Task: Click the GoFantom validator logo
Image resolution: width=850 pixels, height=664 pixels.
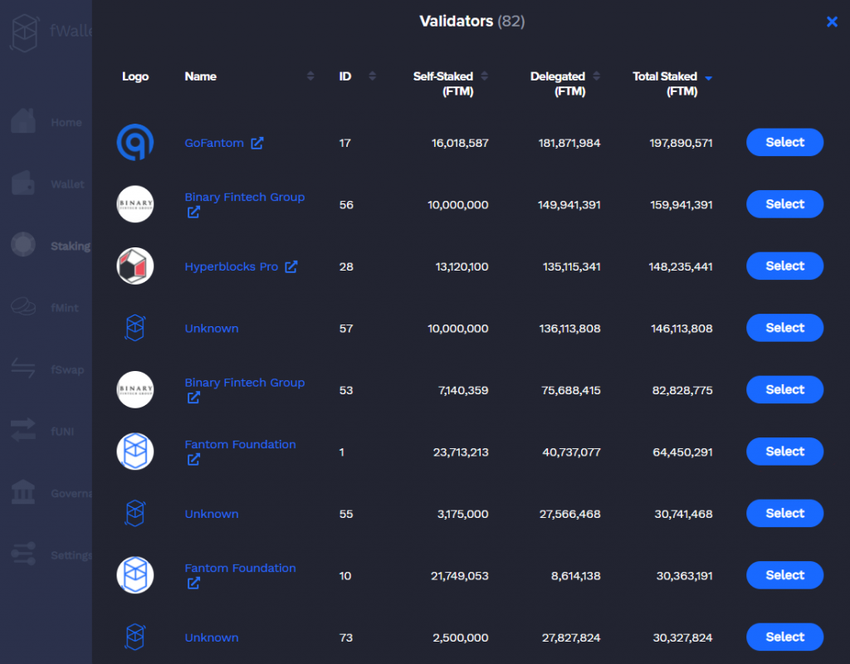Action: tap(135, 143)
